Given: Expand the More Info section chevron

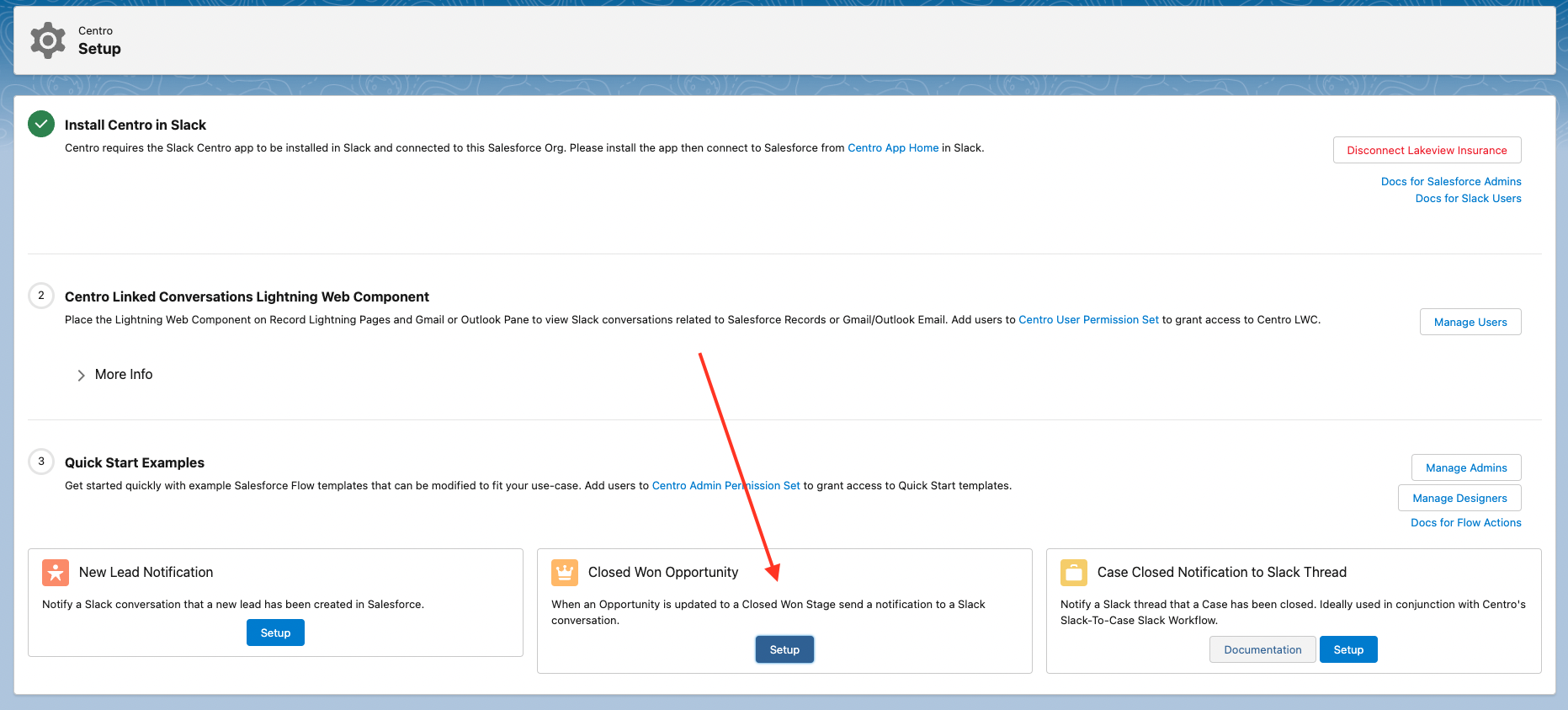Looking at the screenshot, I should pos(81,375).
